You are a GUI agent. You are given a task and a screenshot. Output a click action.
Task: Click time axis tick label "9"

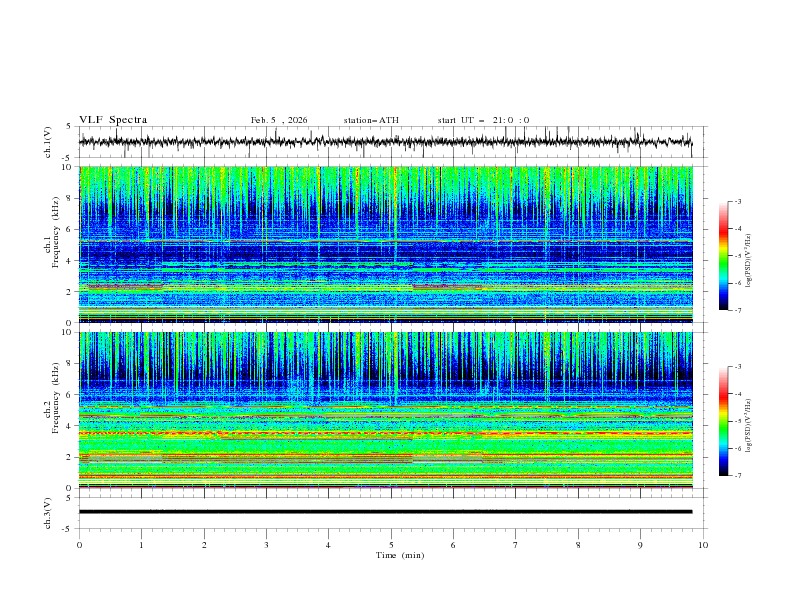[640, 545]
